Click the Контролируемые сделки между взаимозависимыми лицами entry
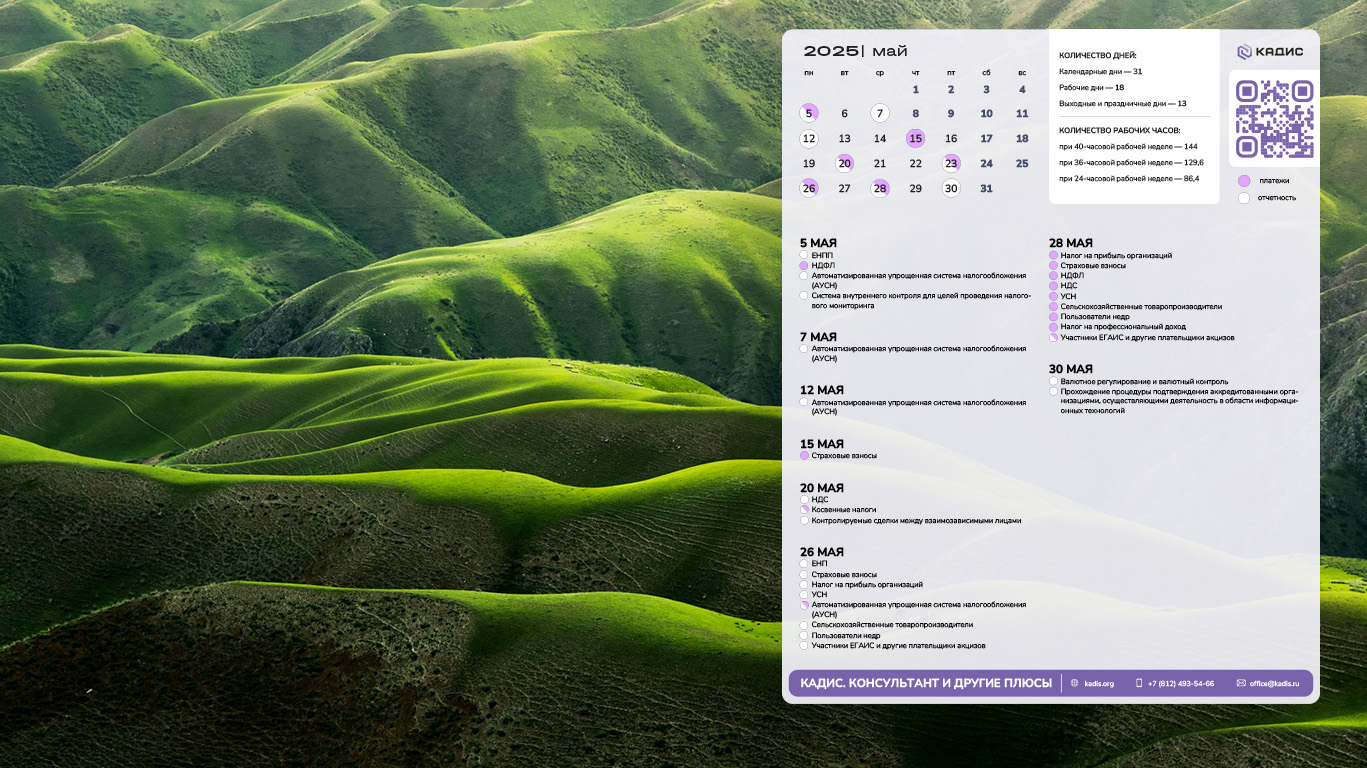1367x768 pixels. [x=916, y=520]
